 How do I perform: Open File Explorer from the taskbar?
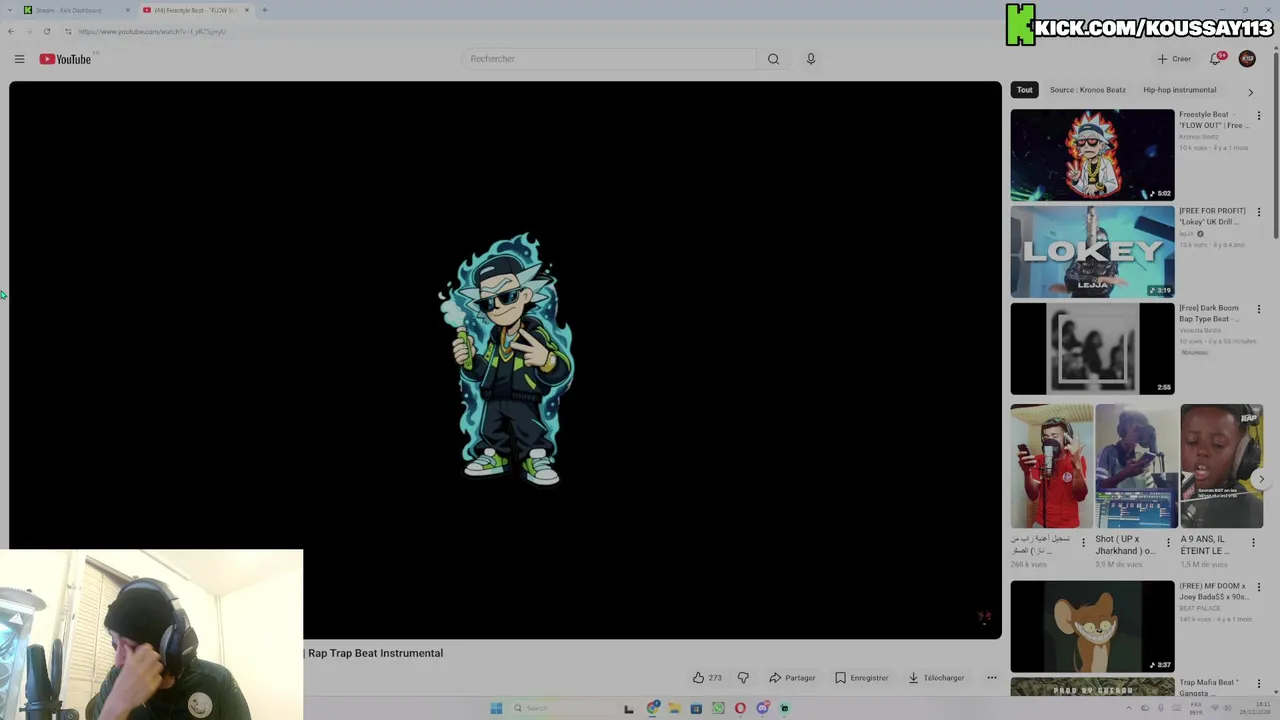pos(674,708)
